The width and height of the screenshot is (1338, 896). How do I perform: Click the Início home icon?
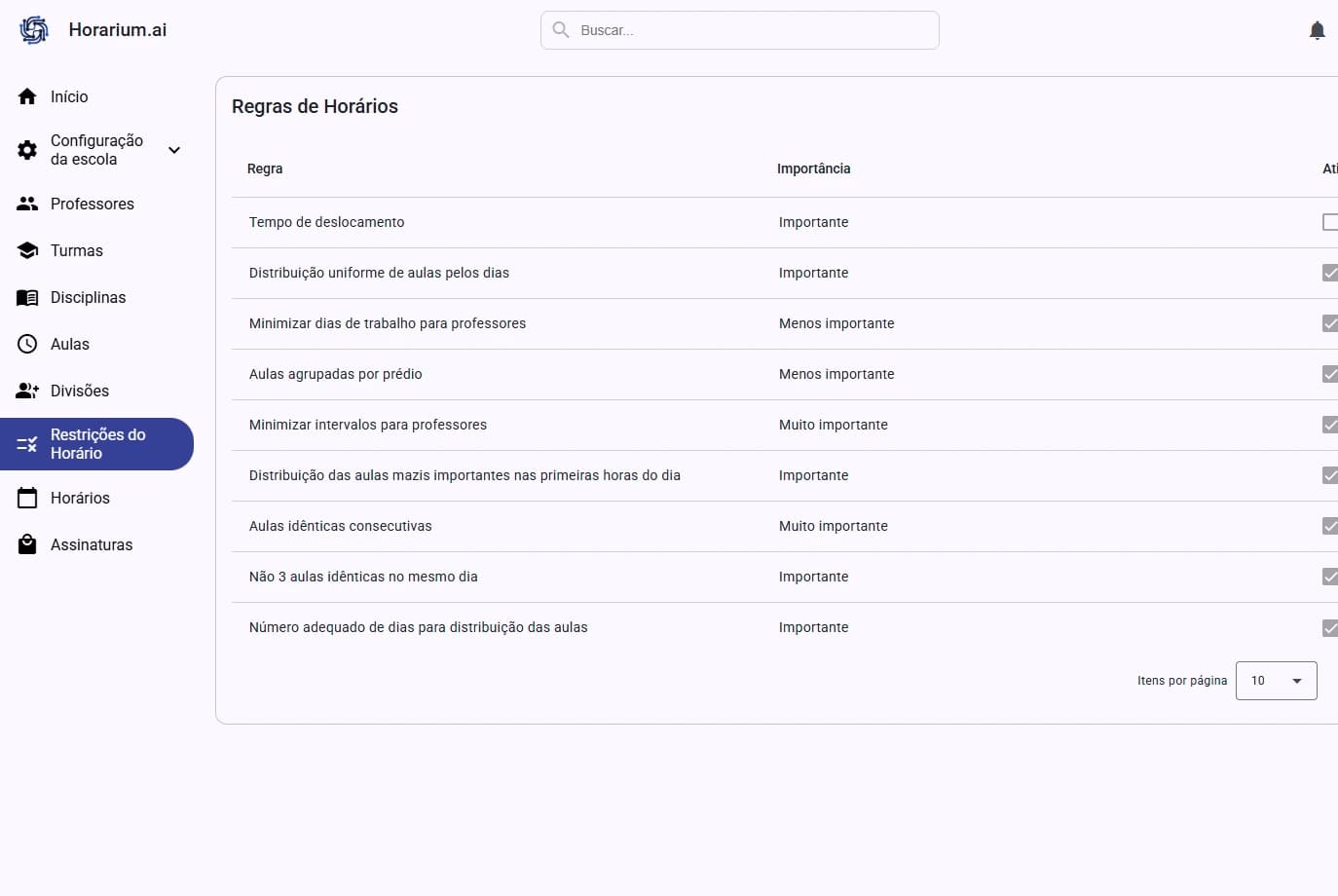pyautogui.click(x=27, y=96)
